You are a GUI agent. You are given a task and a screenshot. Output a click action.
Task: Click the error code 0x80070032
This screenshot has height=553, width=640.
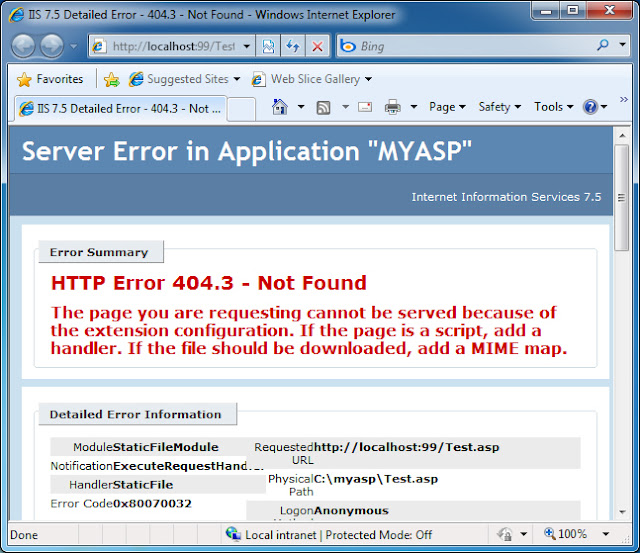point(152,503)
